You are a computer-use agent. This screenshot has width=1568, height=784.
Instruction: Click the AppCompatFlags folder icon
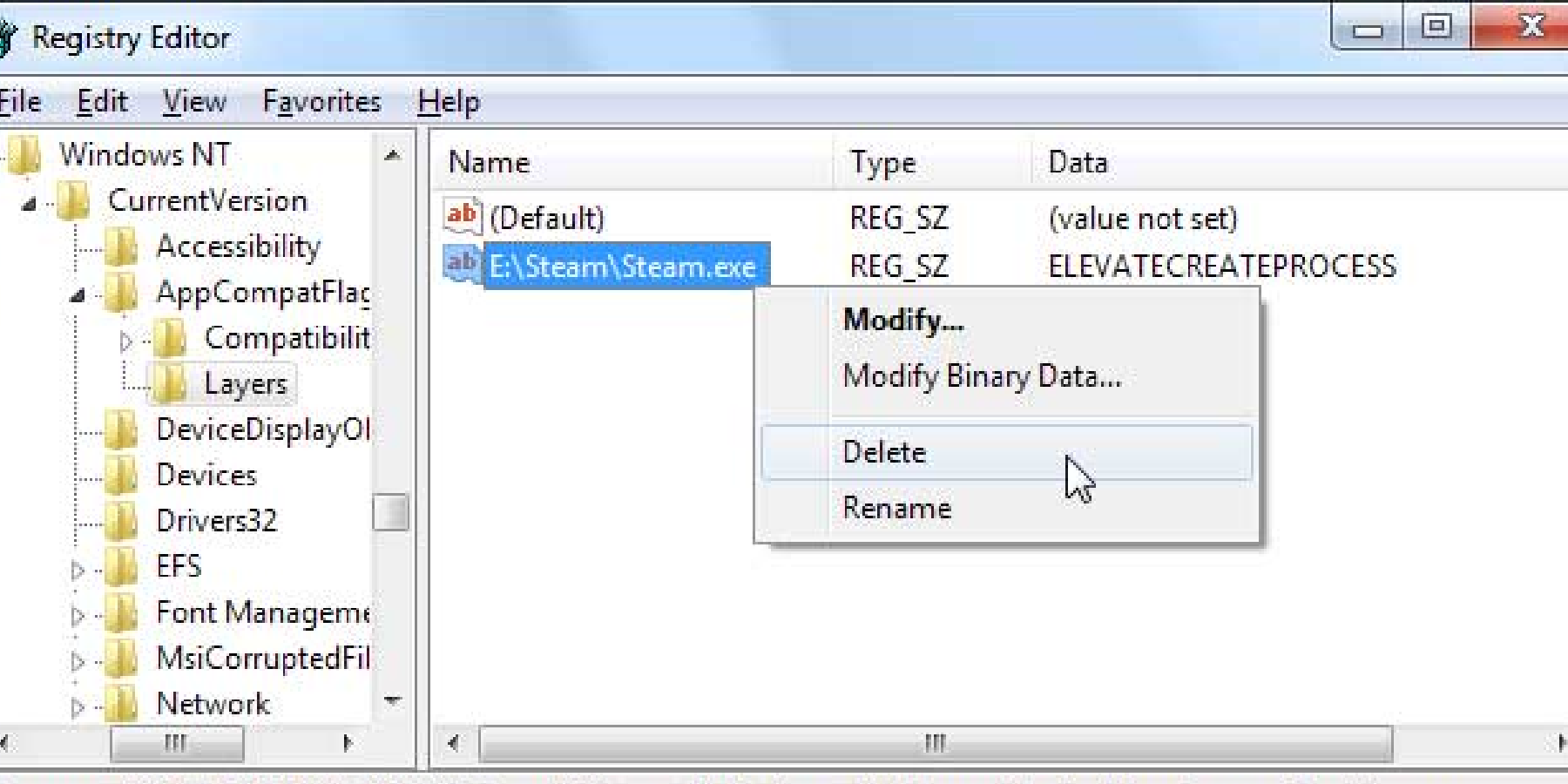pyautogui.click(x=121, y=293)
